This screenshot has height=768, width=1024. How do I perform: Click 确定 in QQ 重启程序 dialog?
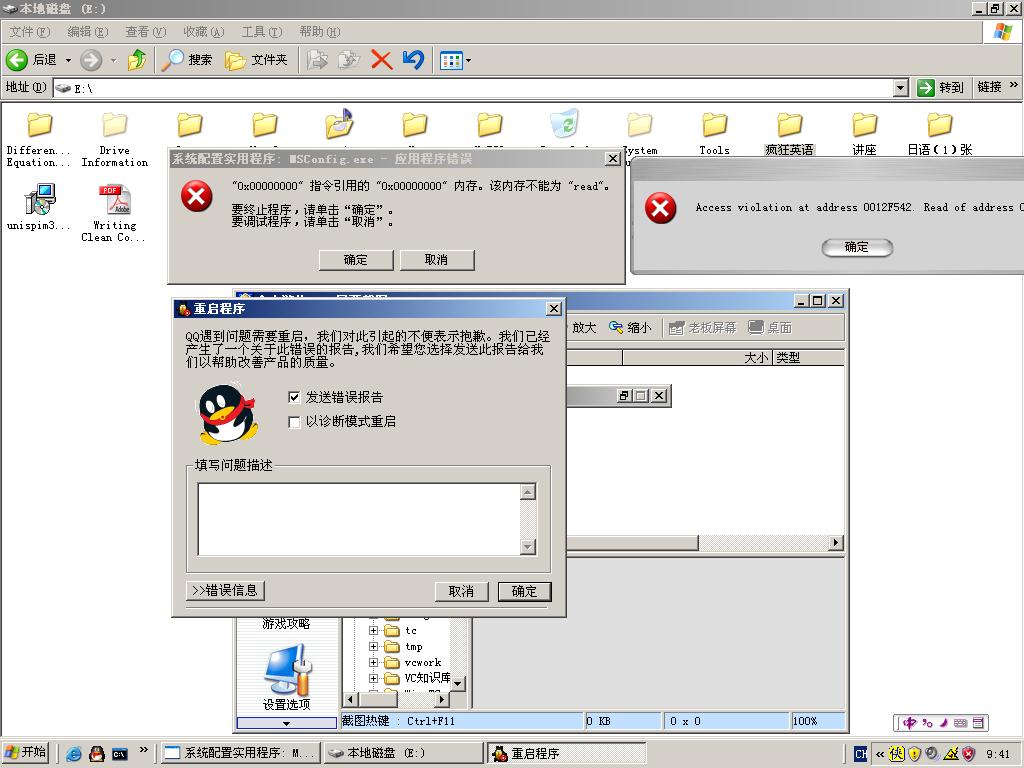(x=524, y=591)
